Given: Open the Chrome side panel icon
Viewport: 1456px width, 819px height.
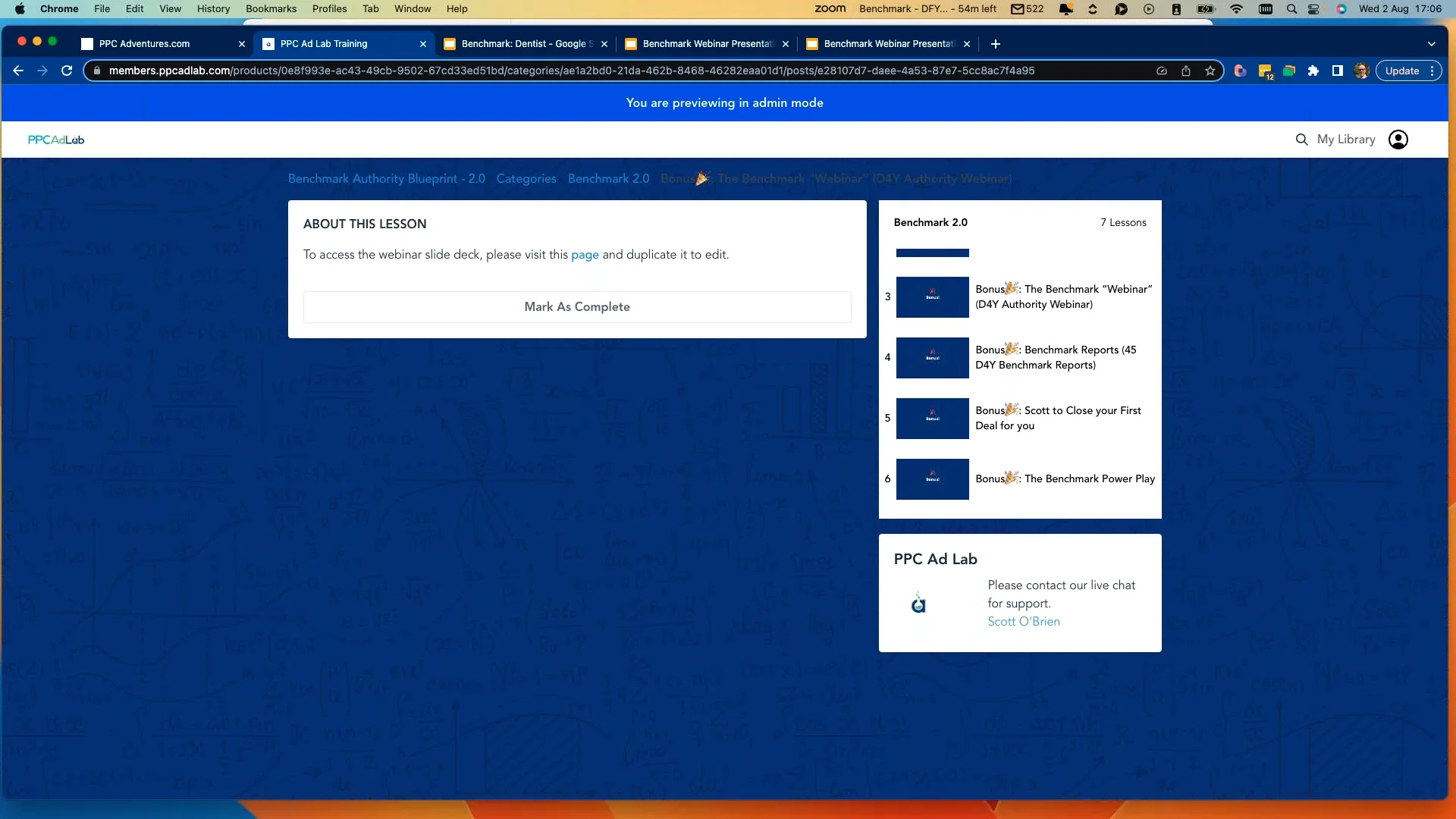Looking at the screenshot, I should [x=1338, y=71].
